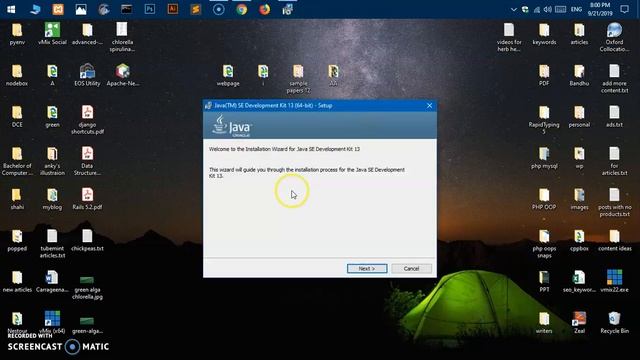Select the Recycle Bin icon
The height and width of the screenshot is (360, 640).
click(614, 322)
